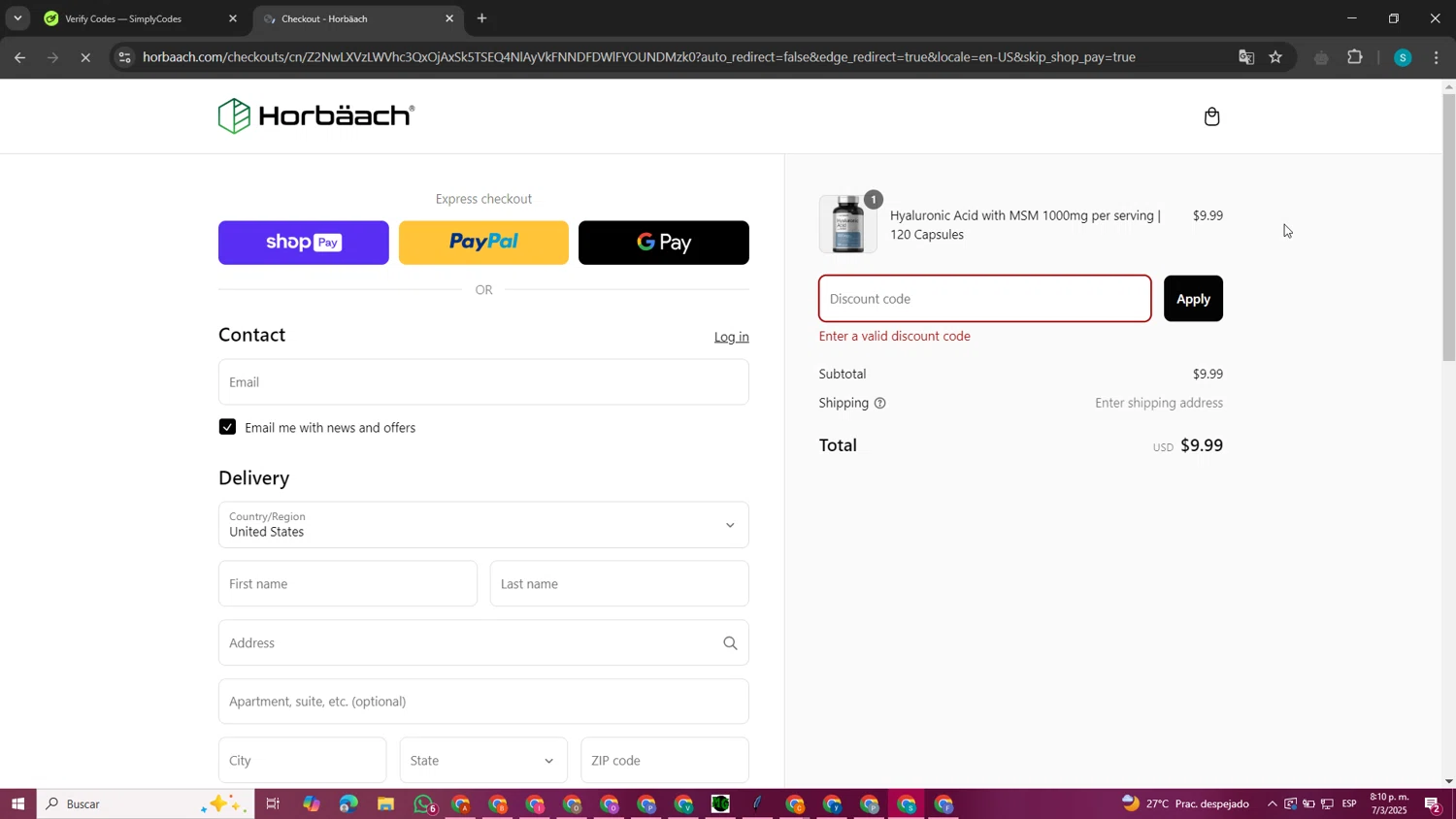Focus the City field

pos(302,761)
